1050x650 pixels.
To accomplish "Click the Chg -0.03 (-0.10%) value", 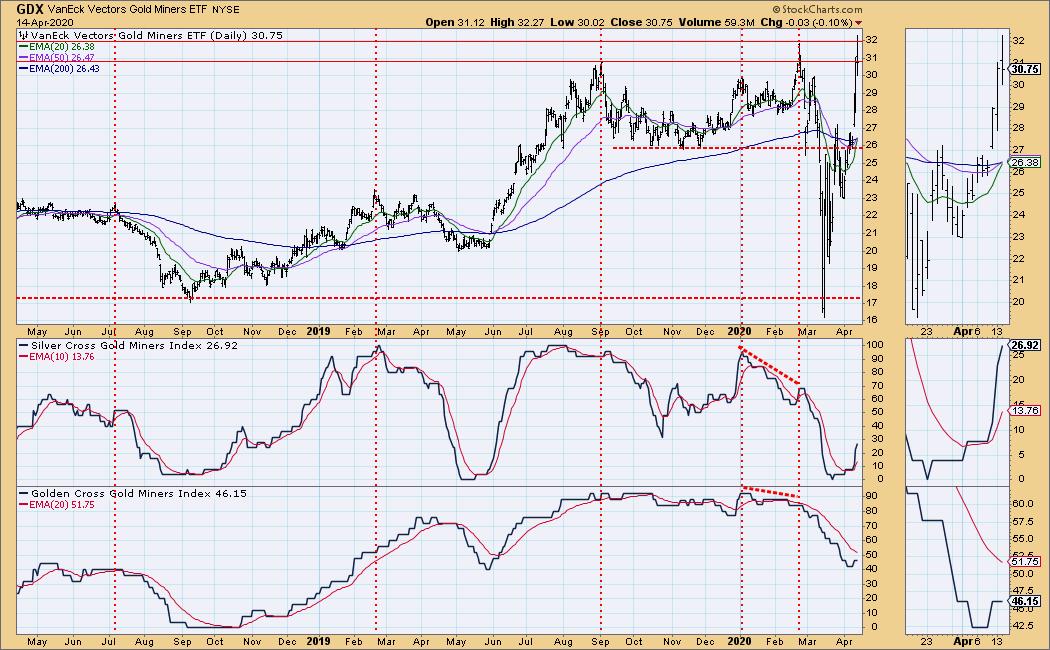I will point(806,22).
